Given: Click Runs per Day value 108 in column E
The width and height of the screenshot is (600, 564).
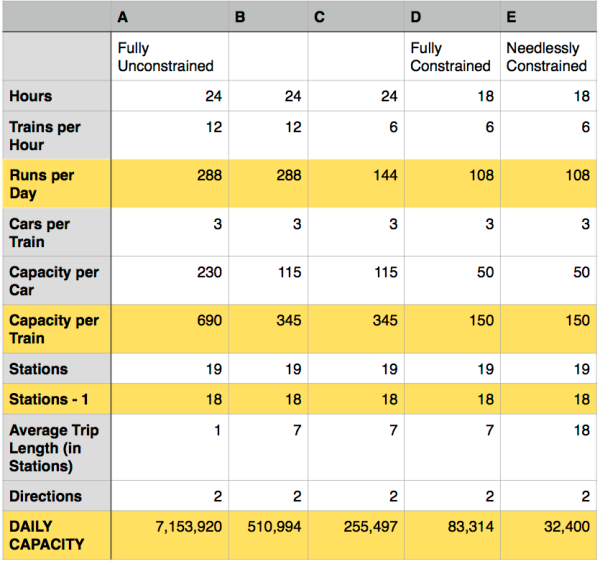Looking at the screenshot, I should (x=578, y=175).
